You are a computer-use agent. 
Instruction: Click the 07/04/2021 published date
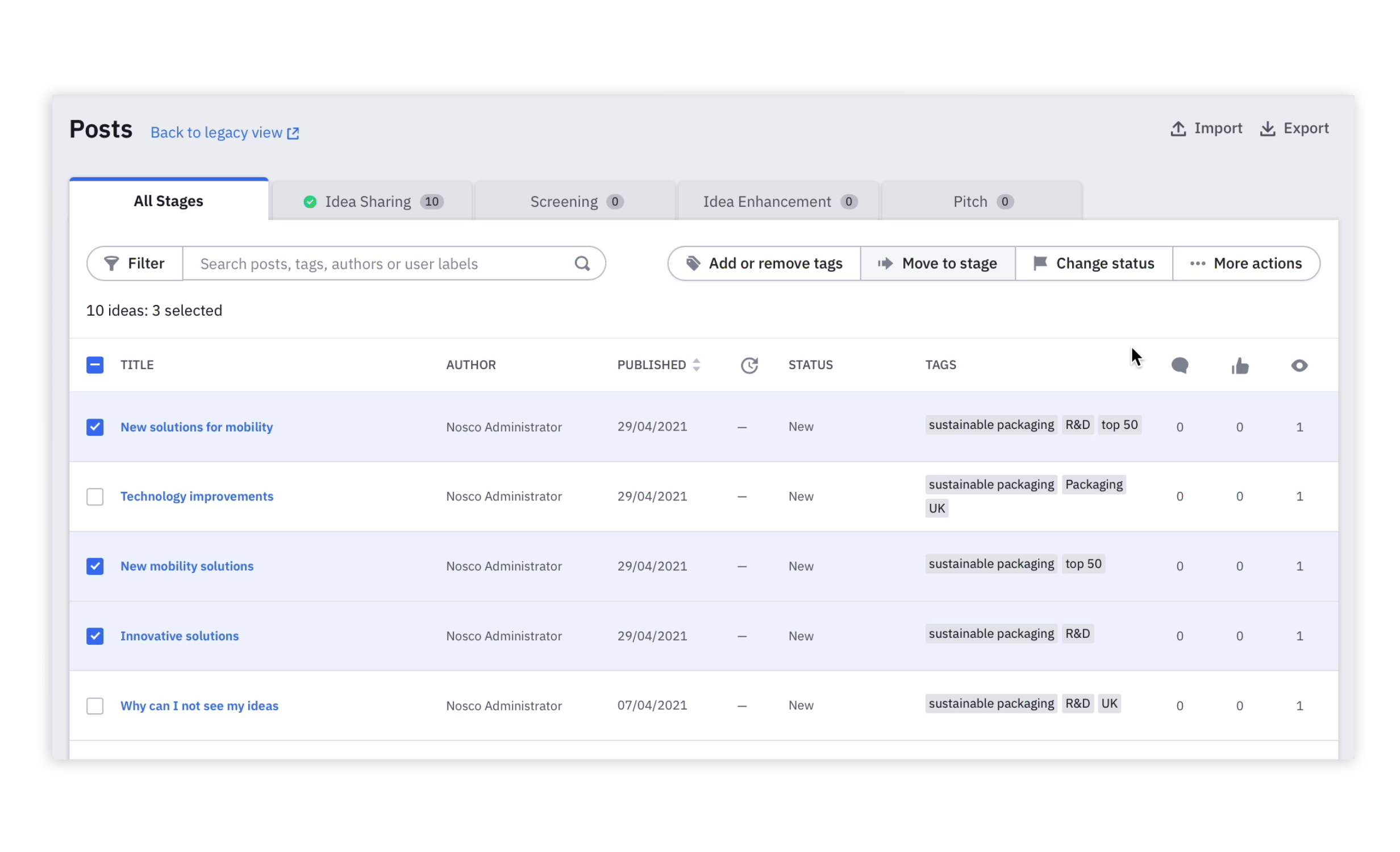(652, 705)
